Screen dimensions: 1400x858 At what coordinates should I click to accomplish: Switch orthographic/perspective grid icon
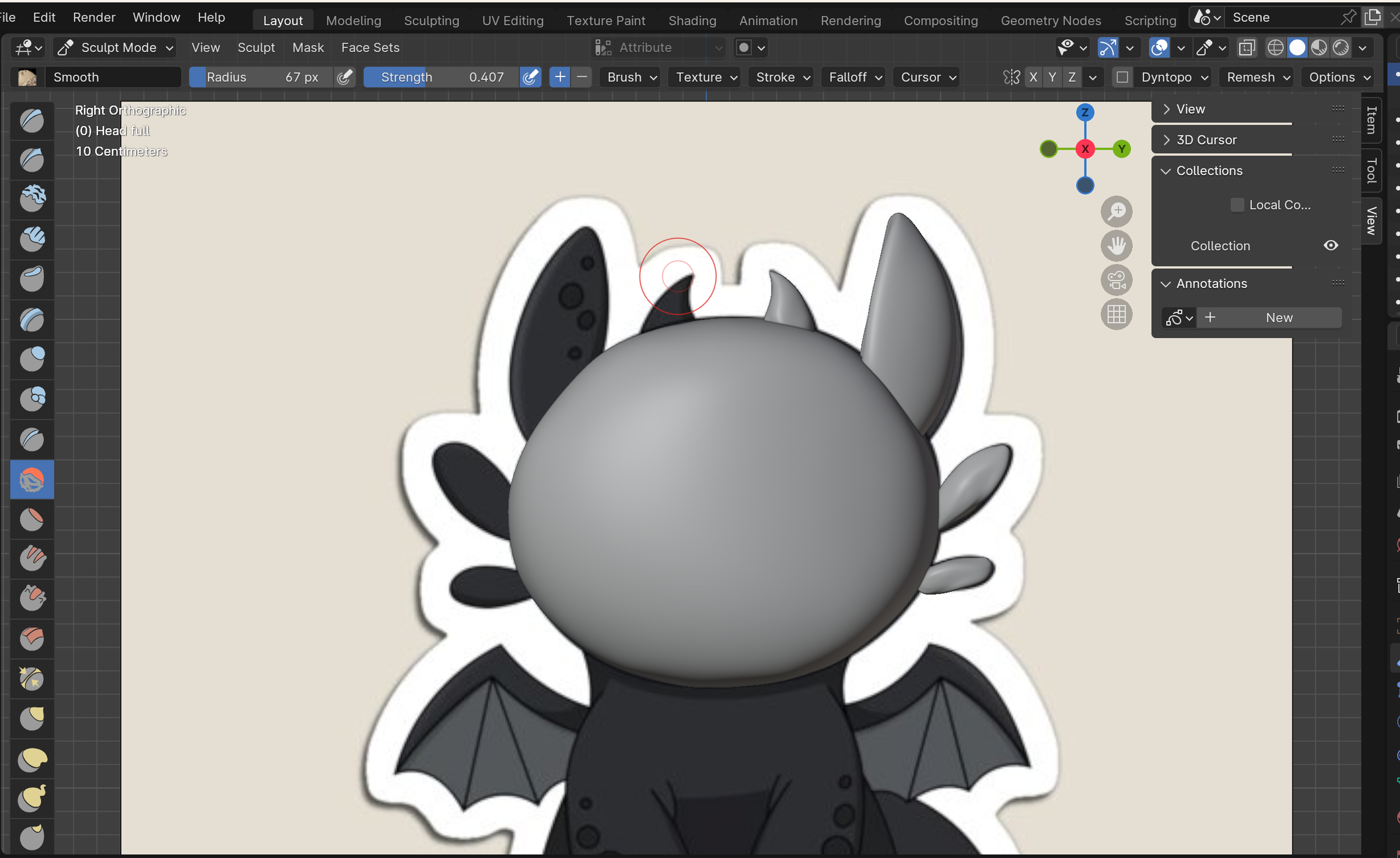point(1116,315)
